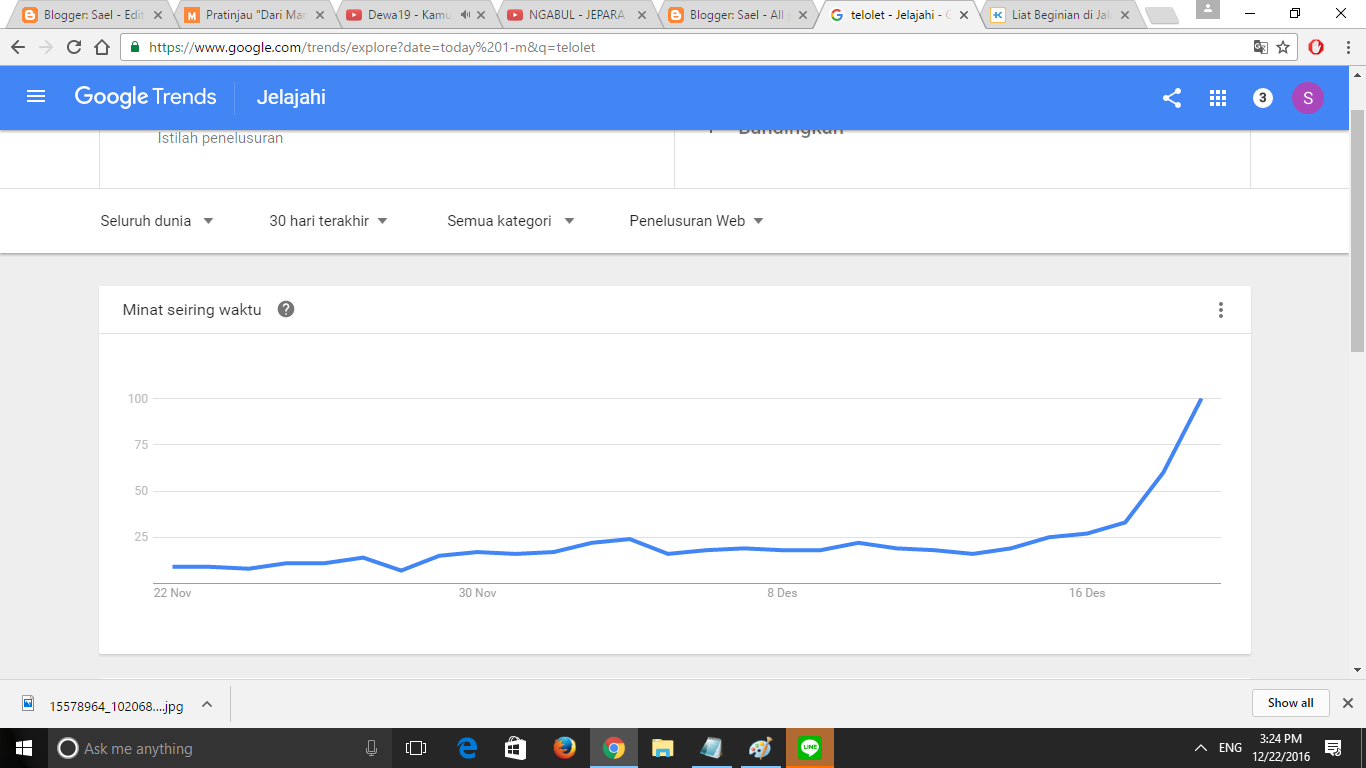Show hidden system tray icons

coord(1201,748)
